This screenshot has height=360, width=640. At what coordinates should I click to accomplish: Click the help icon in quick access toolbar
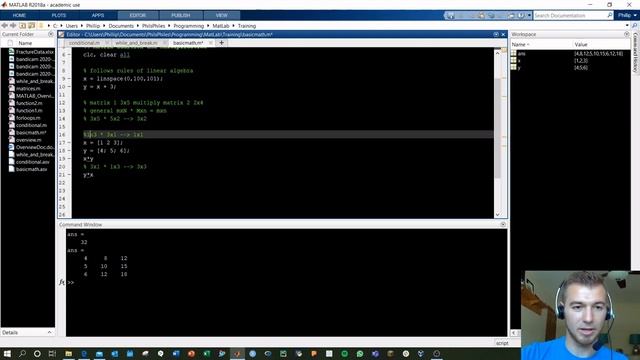click(x=521, y=16)
